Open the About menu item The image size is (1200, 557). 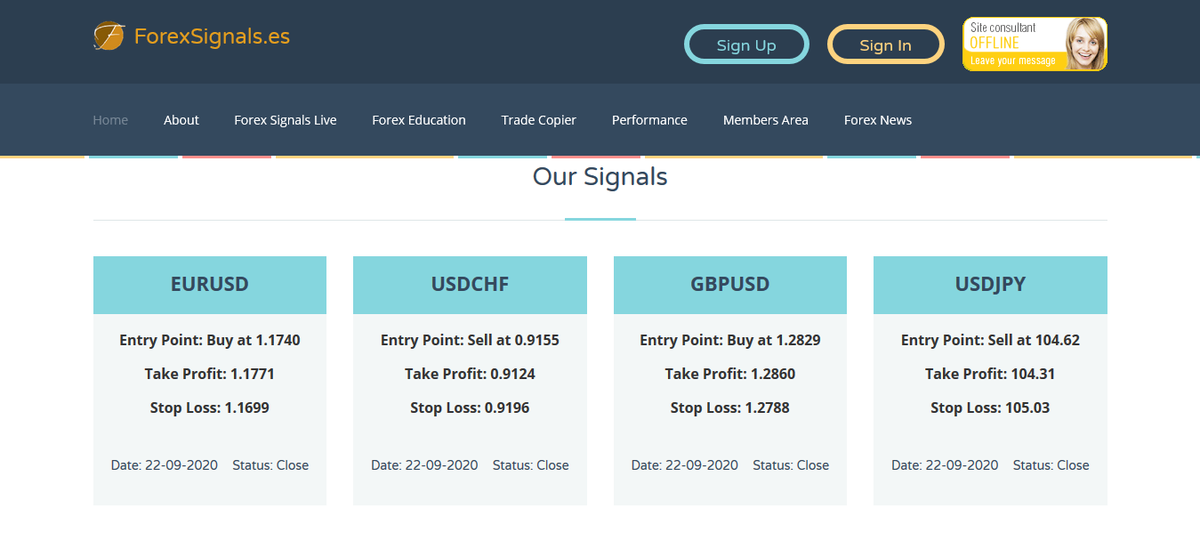181,120
